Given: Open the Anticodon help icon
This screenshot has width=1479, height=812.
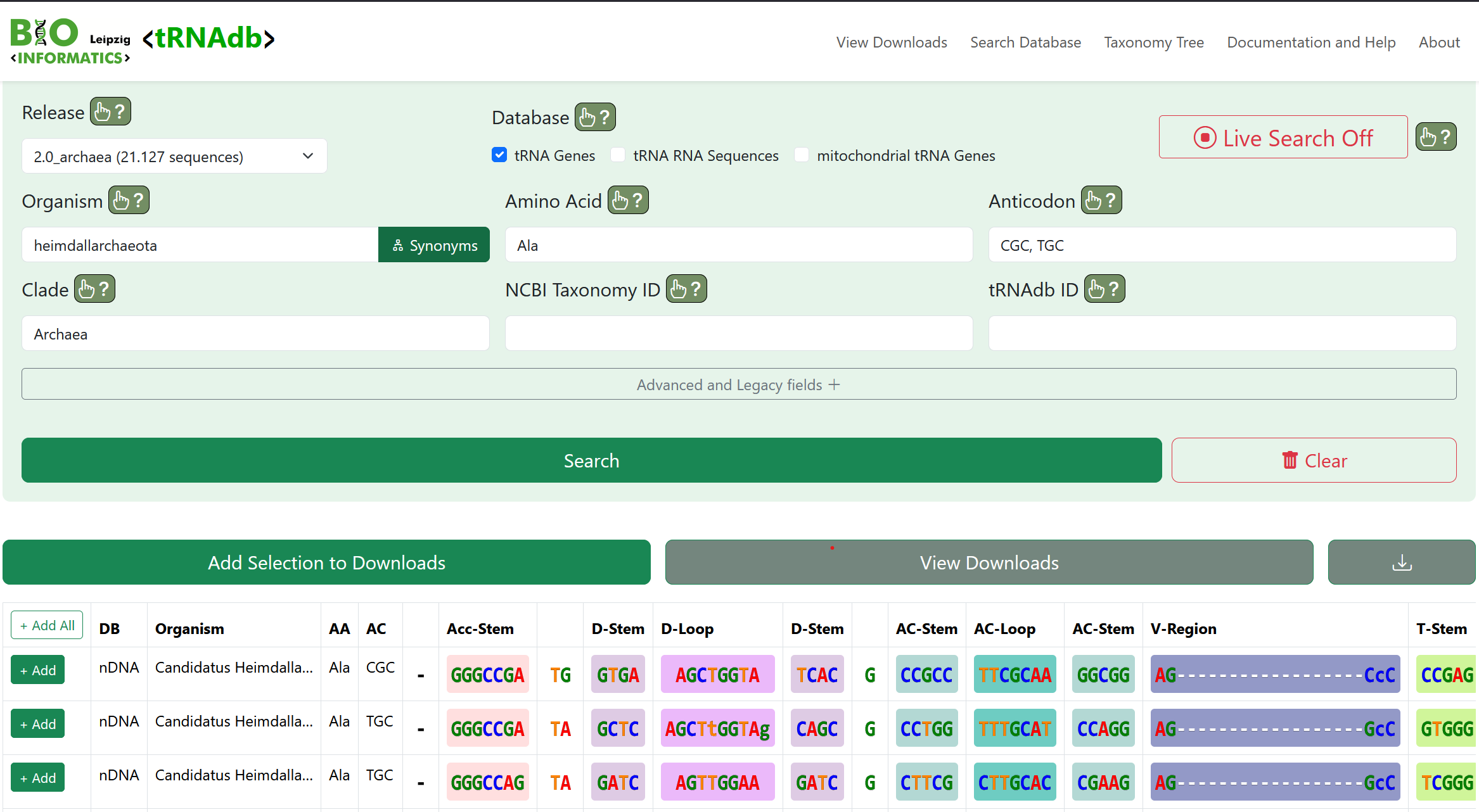Looking at the screenshot, I should coord(1101,201).
